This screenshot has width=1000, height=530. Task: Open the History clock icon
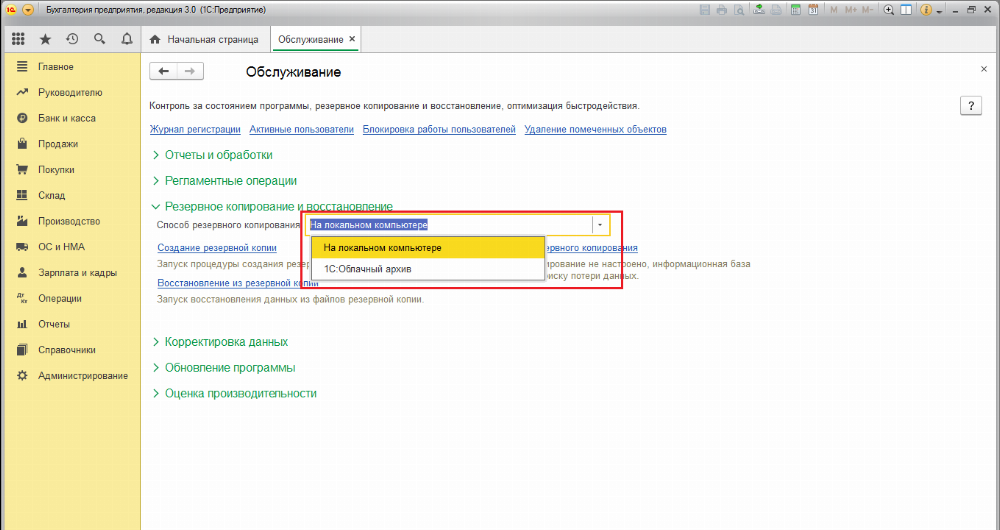(72, 40)
